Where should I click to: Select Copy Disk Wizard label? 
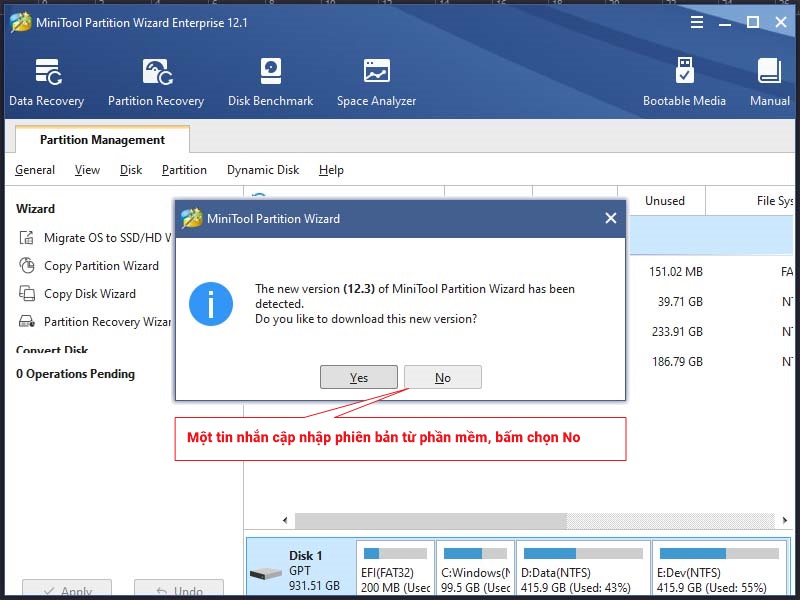pos(90,294)
